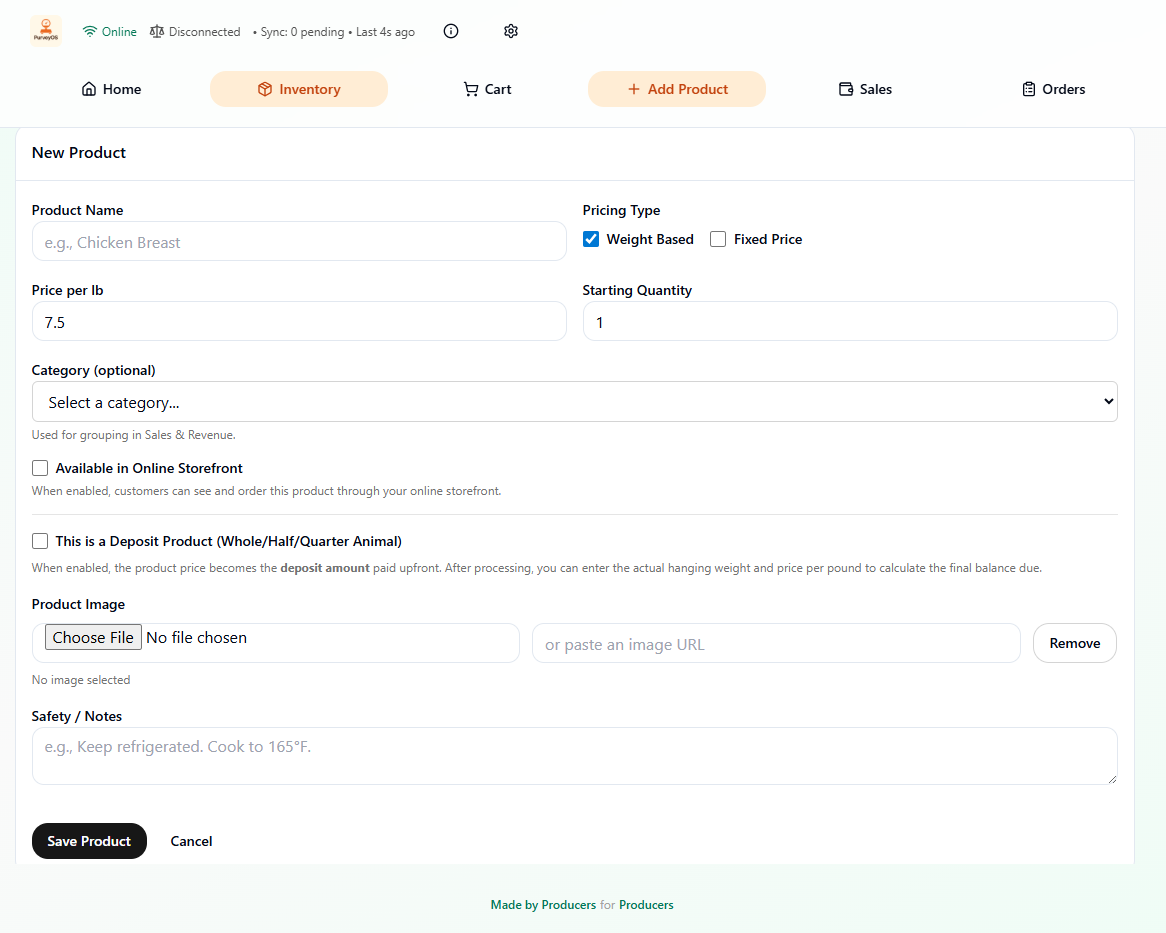Enable Fixed Price pricing type
Image resolution: width=1166 pixels, height=933 pixels.
tap(717, 239)
